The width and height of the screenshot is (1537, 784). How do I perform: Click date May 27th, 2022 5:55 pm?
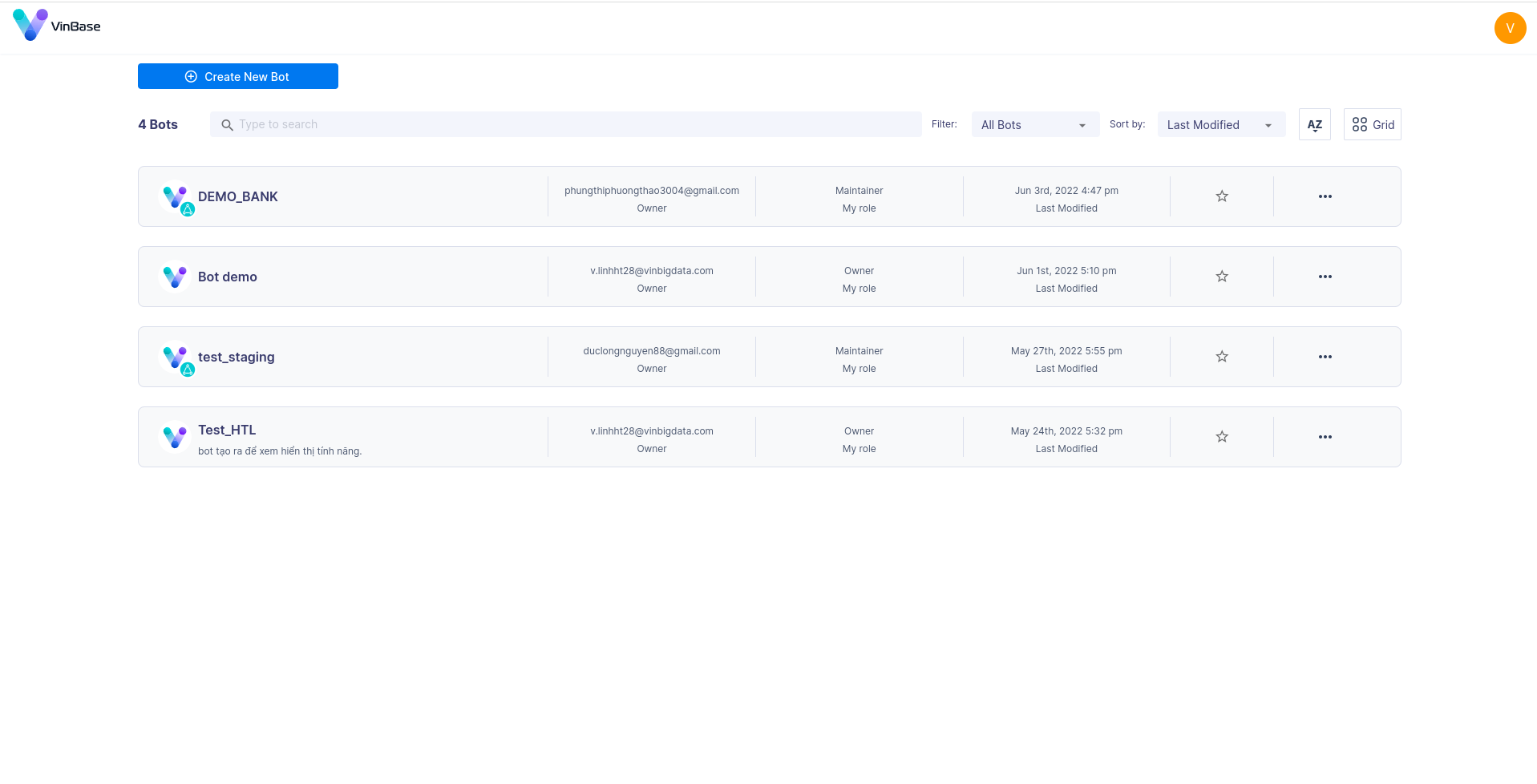click(1066, 351)
